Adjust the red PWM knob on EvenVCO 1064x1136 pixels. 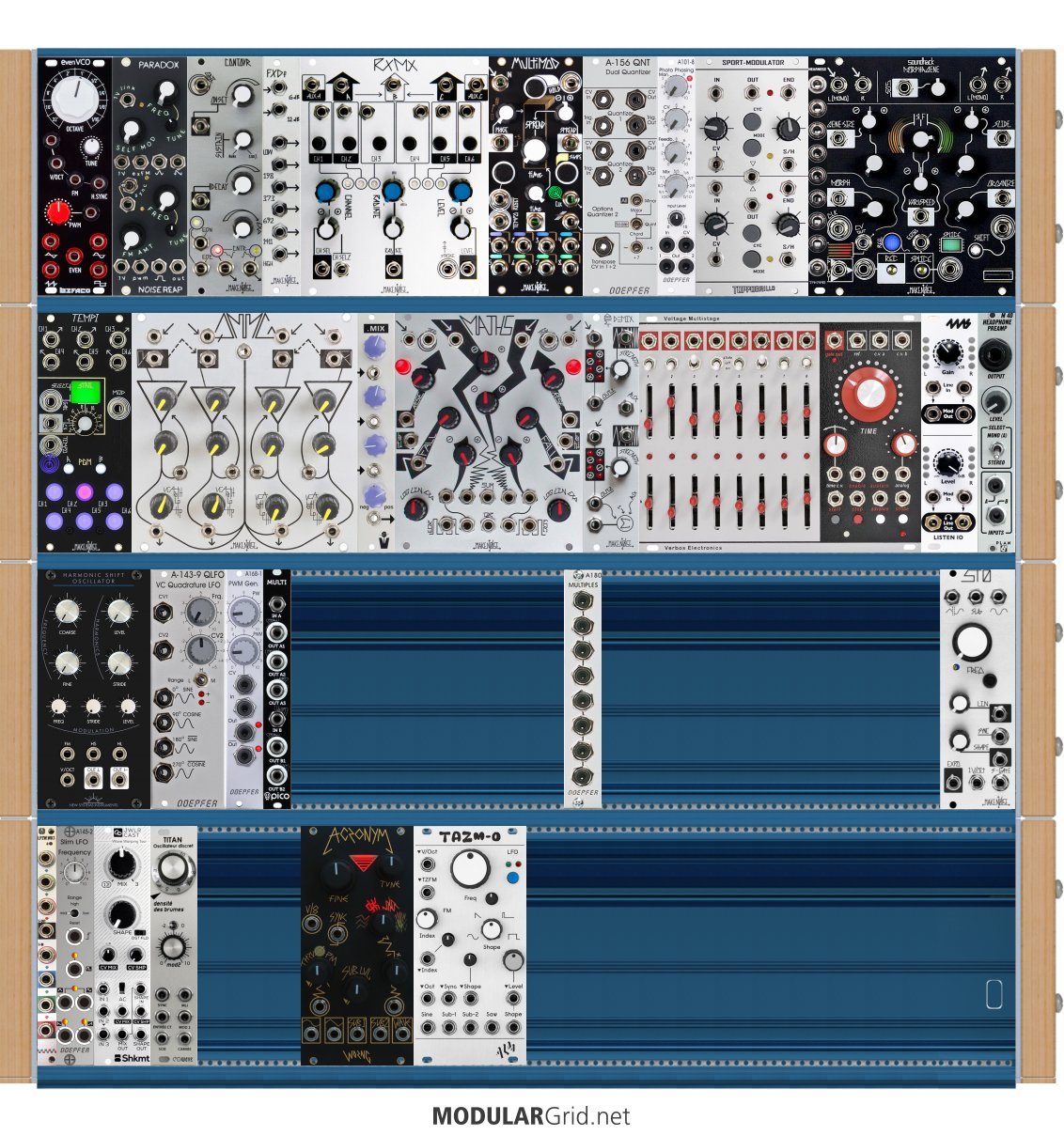59,214
